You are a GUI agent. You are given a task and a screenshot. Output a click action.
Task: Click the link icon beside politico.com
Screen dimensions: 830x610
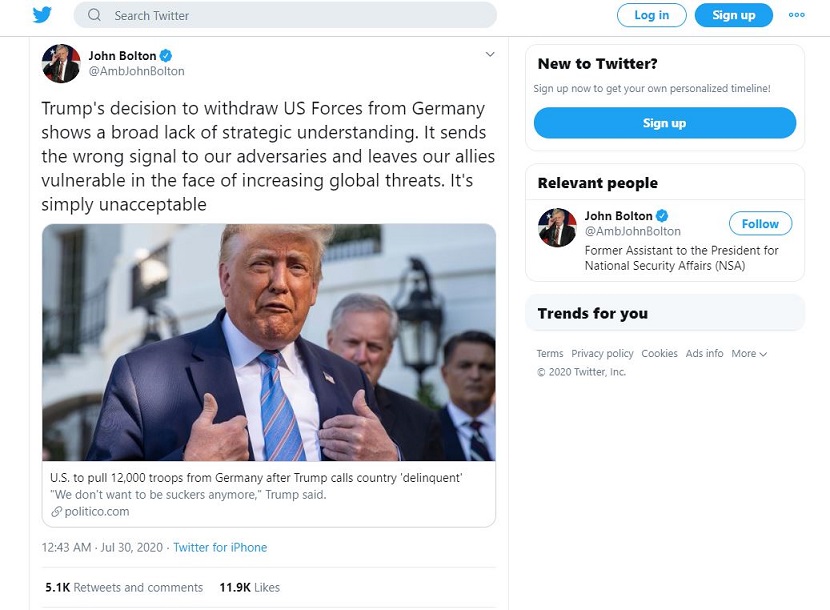click(x=57, y=512)
